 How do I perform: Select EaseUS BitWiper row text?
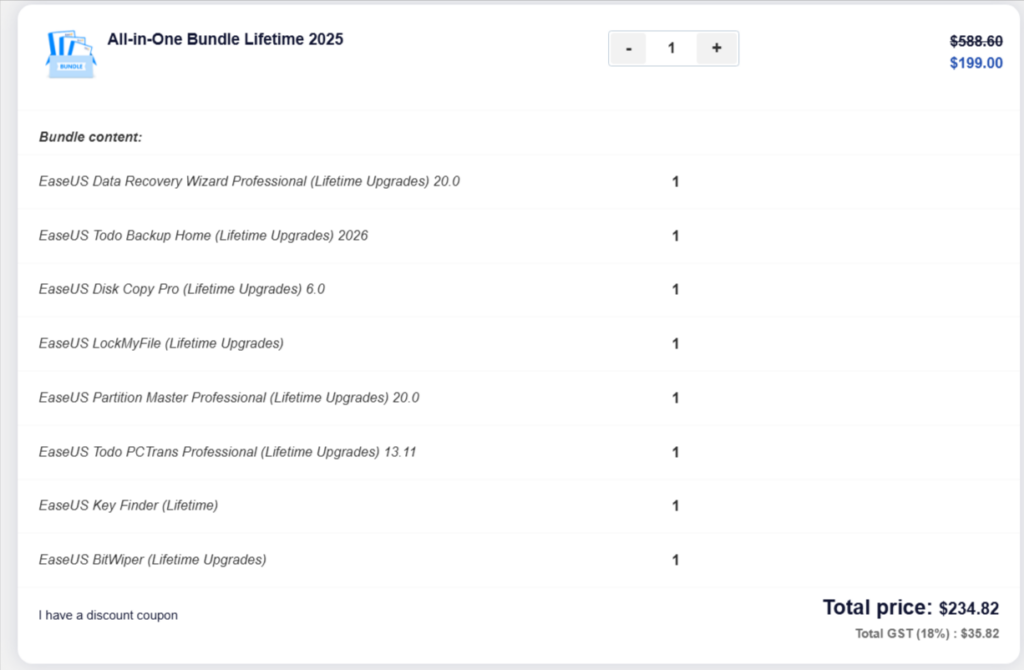[x=152, y=560]
